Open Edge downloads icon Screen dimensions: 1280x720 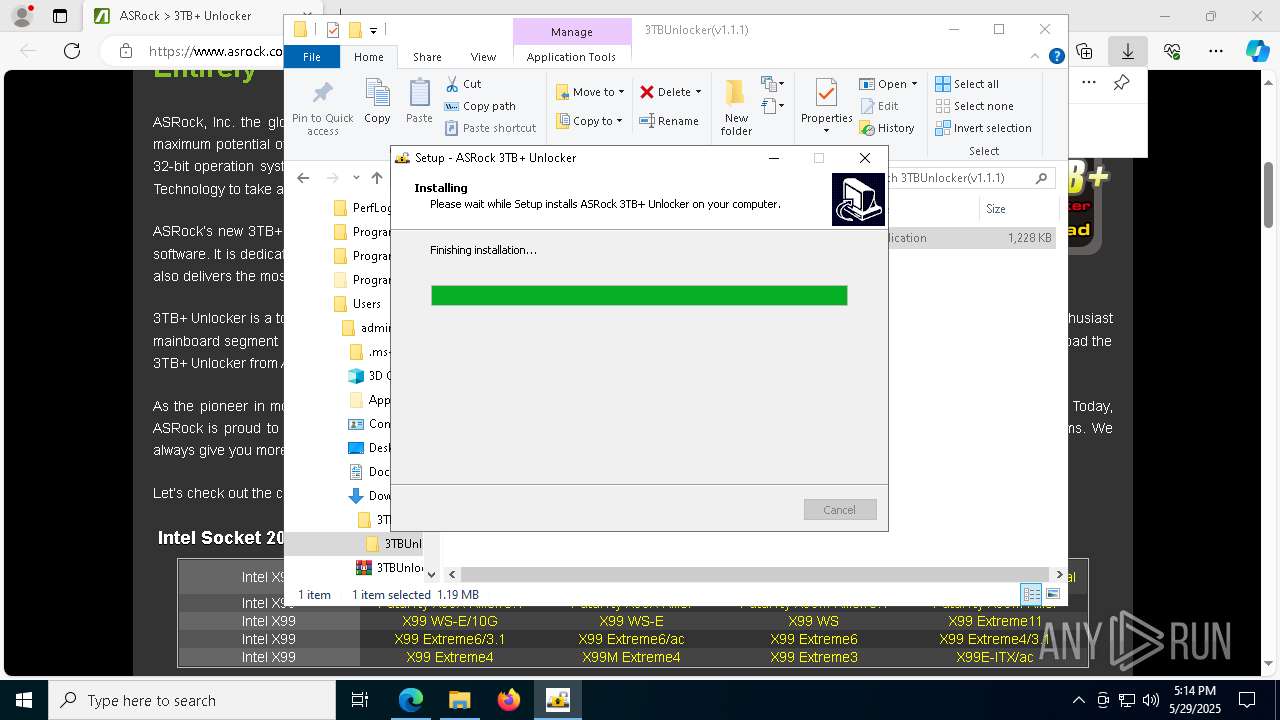point(1128,51)
